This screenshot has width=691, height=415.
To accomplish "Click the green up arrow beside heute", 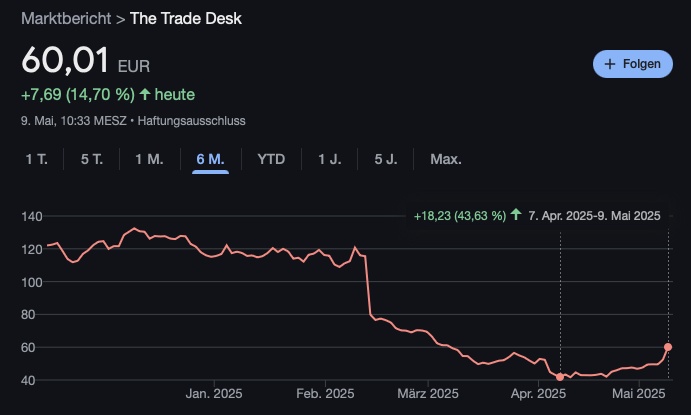I will point(145,94).
